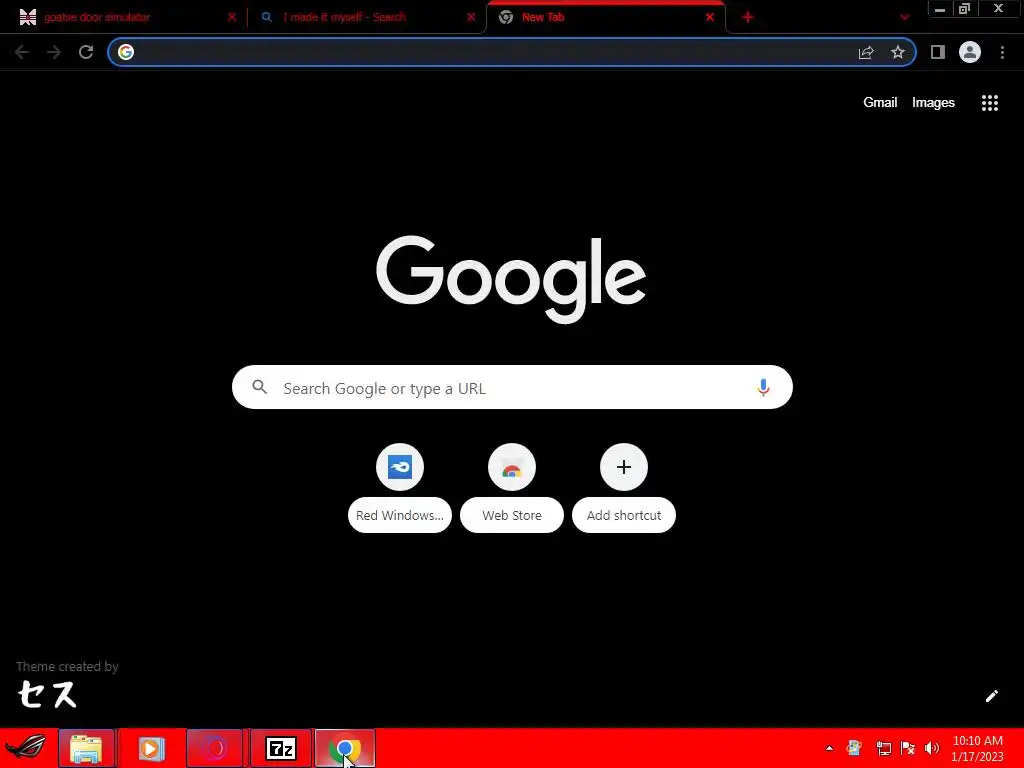Open a new tab with the plus button

[748, 18]
